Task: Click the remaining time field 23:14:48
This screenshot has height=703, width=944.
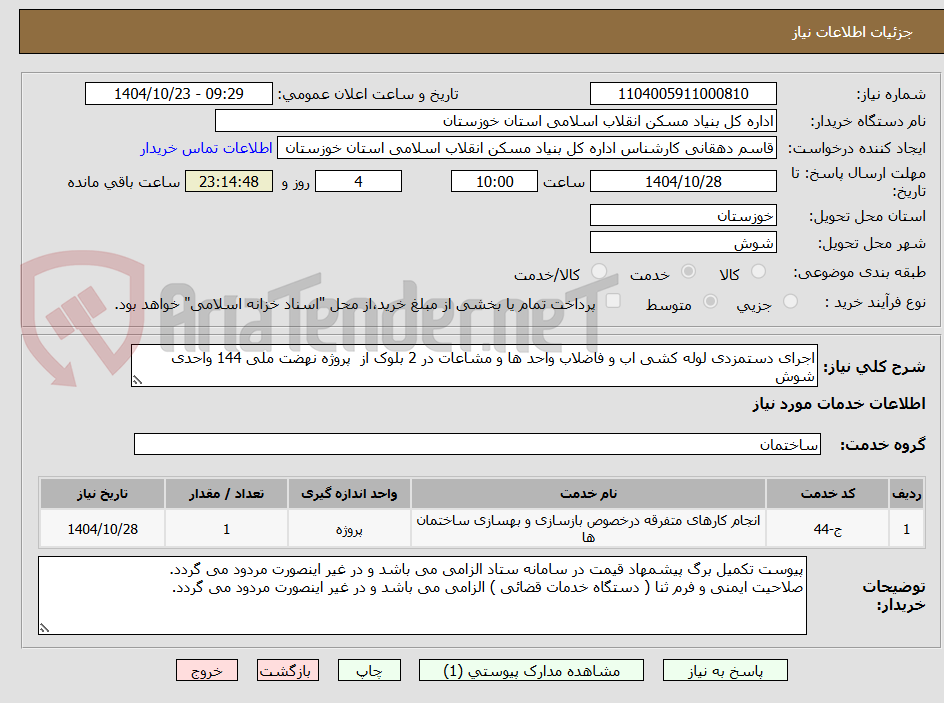Action: tap(229, 181)
